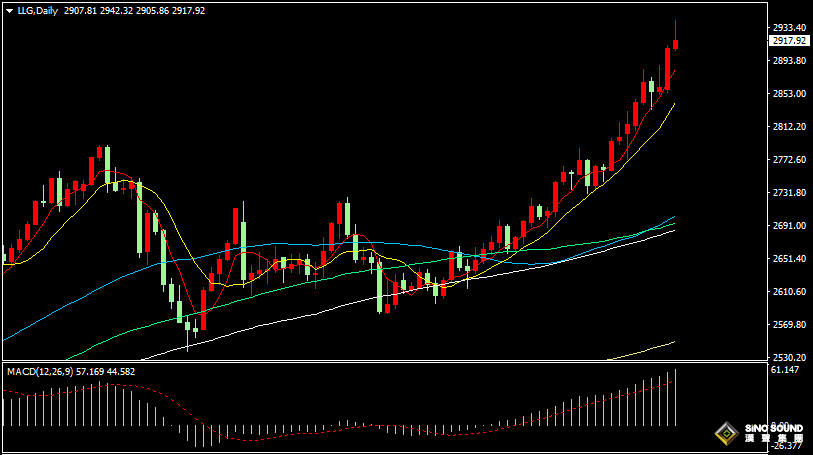Select the short yellow line at chart's bottom-right
Screen dimensions: 813x455
643,351
